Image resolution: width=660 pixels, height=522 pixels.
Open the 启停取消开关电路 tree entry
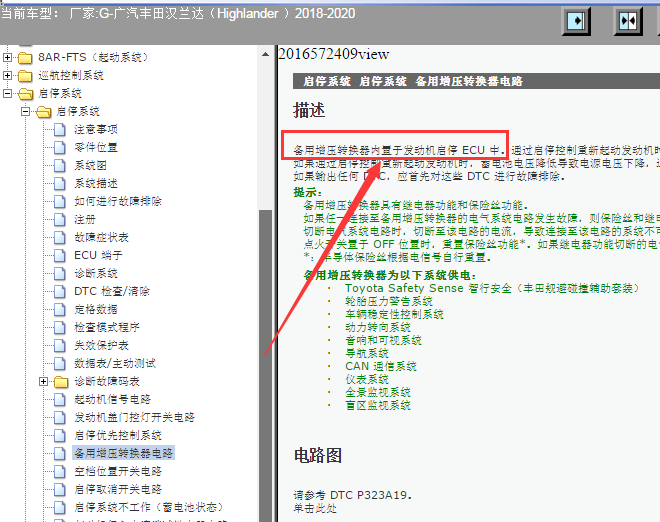[x=118, y=490]
